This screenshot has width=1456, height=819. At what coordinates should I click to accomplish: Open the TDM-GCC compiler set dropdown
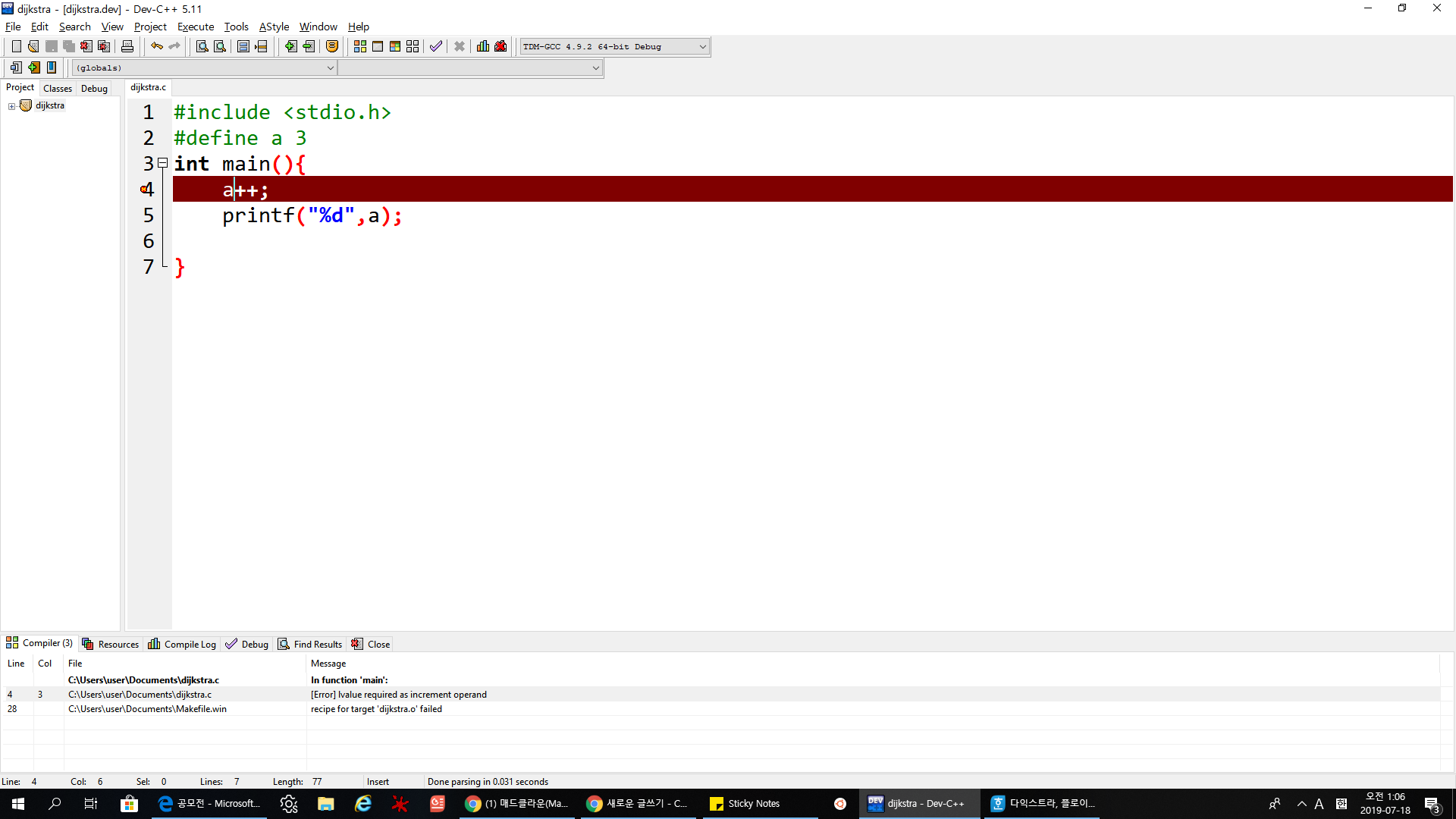click(x=702, y=46)
